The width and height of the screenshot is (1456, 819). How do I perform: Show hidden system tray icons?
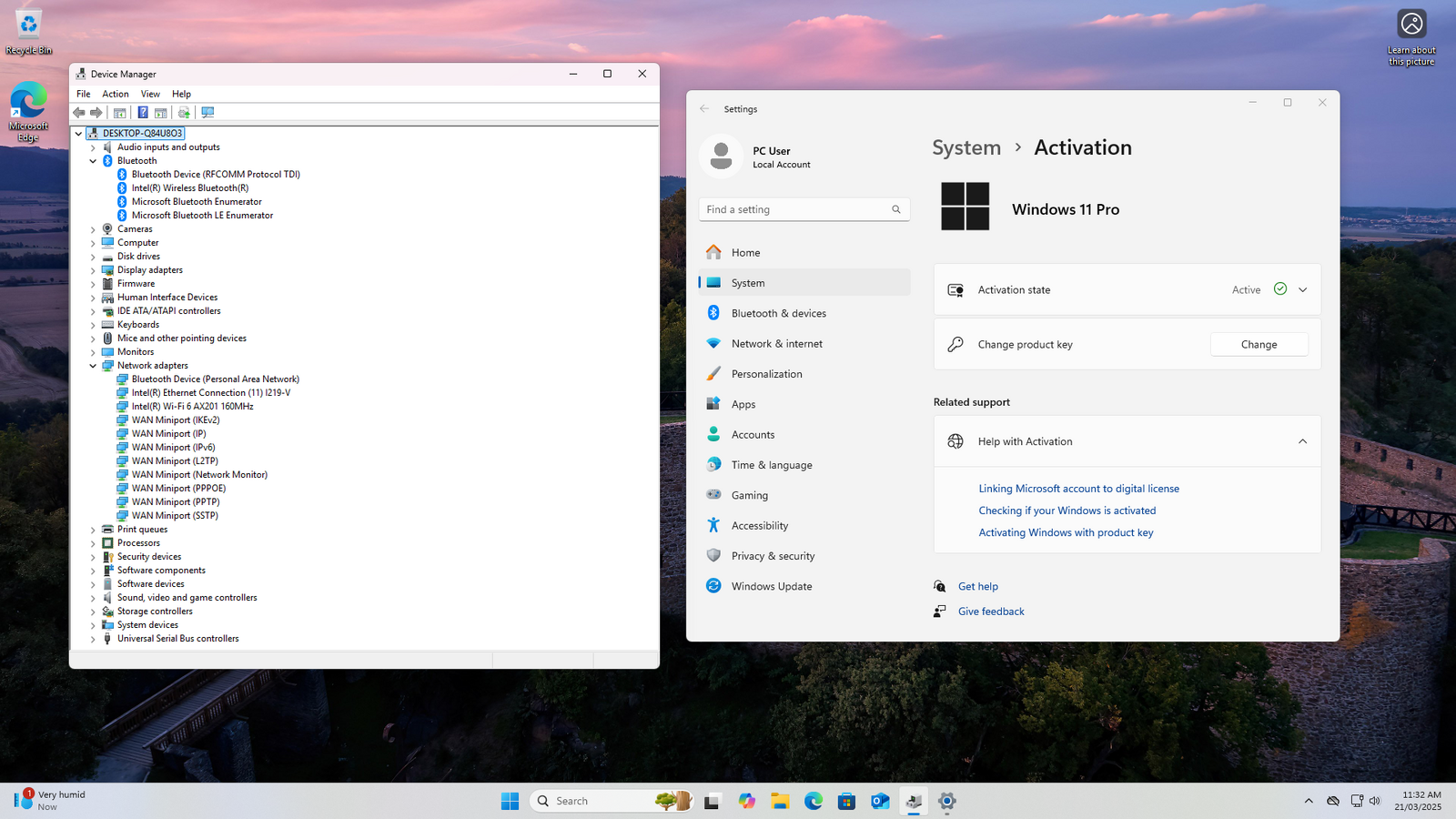(x=1309, y=801)
